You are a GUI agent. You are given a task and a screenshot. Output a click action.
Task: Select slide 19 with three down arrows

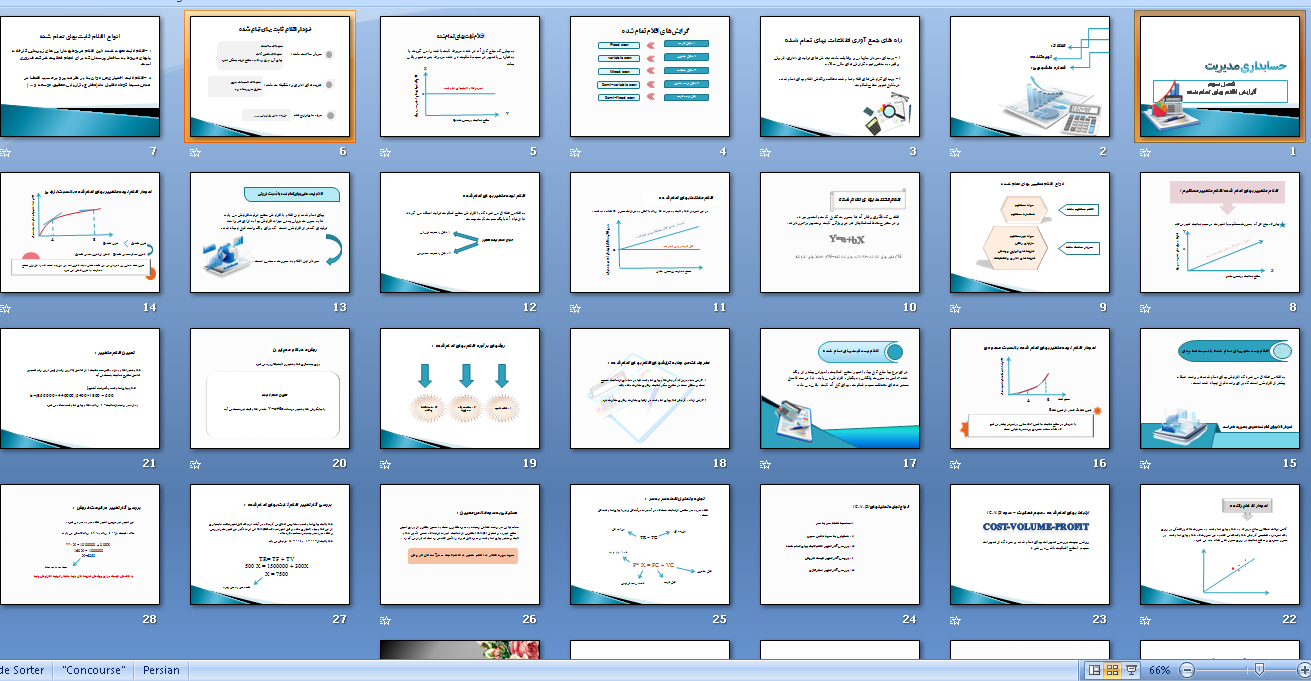(459, 389)
